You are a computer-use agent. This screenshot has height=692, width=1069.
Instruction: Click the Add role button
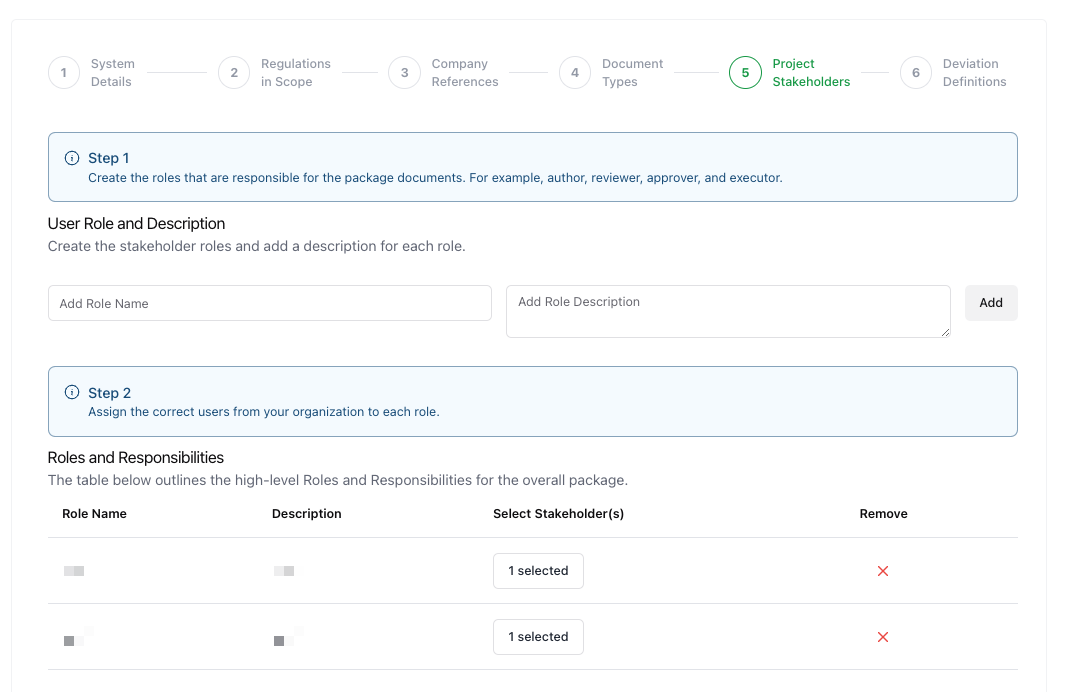point(991,303)
